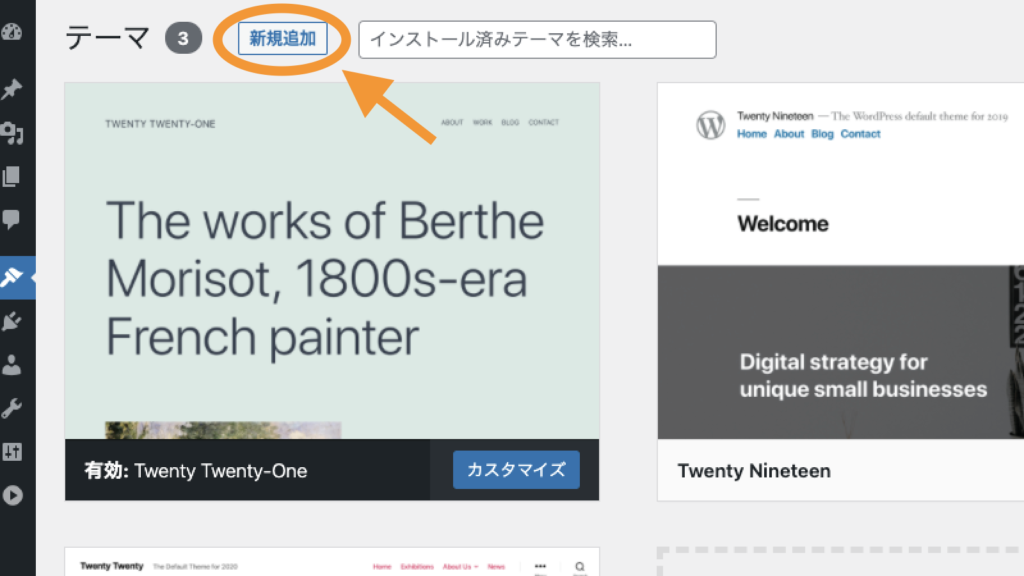1024x576 pixels.
Task: Select the Posts pin icon
Action: [x=15, y=90]
